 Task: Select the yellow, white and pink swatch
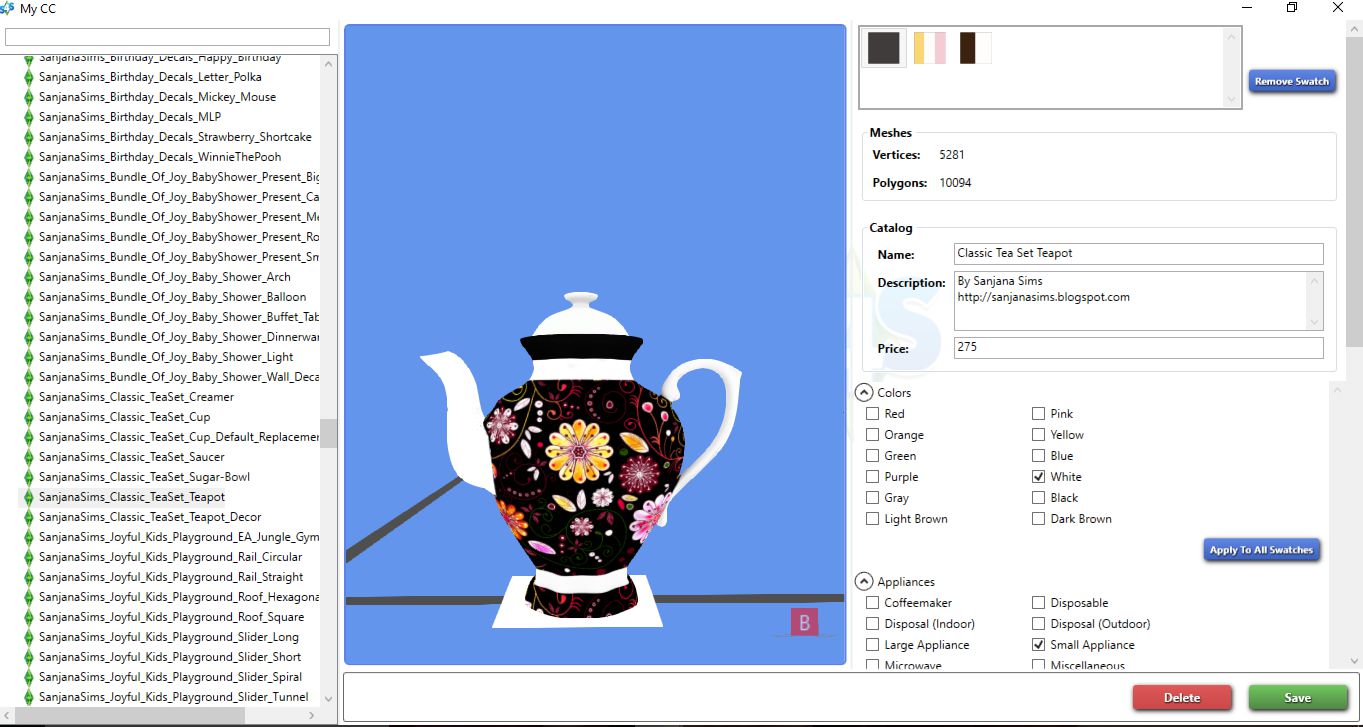pos(930,48)
